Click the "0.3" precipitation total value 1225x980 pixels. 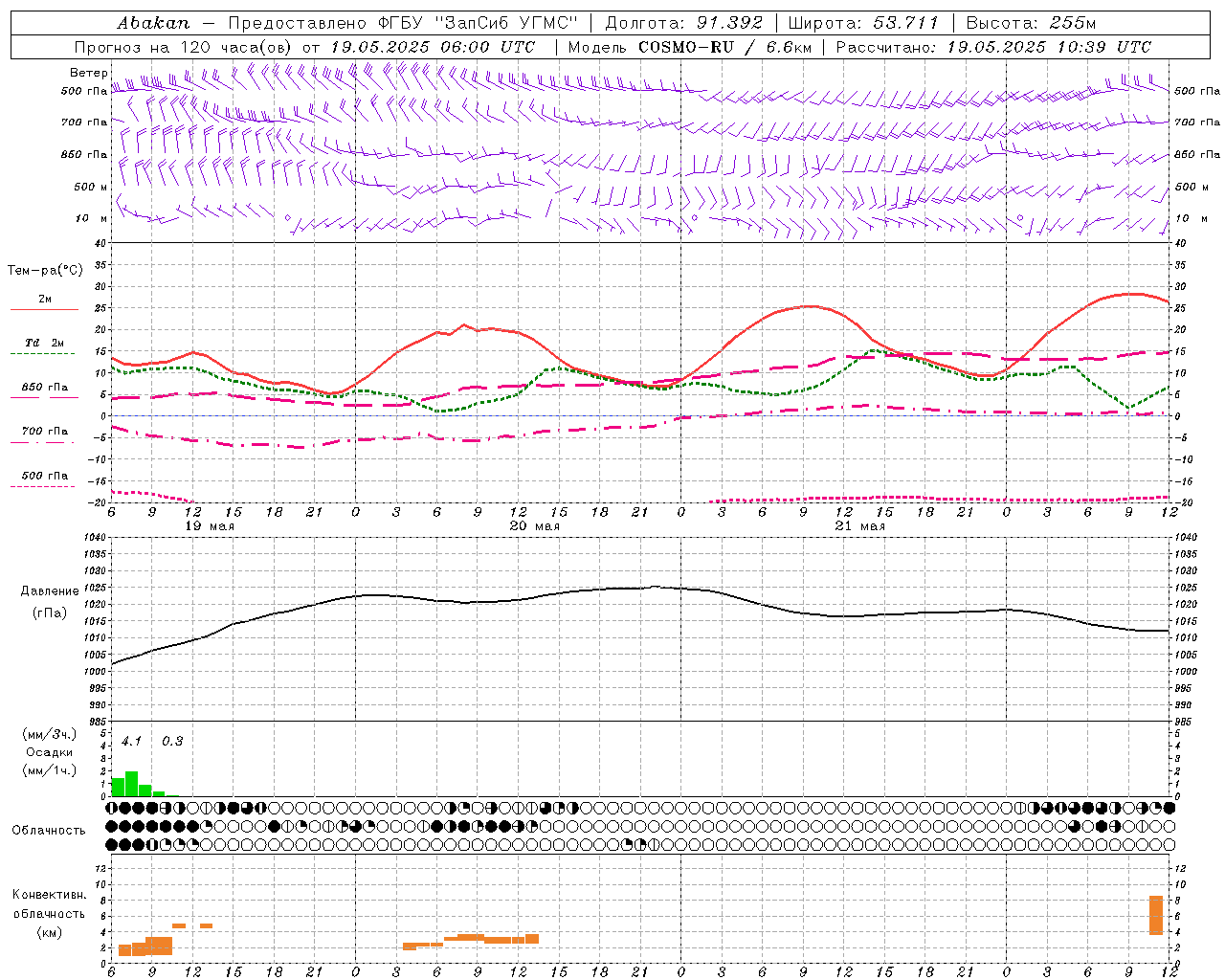pos(172,742)
